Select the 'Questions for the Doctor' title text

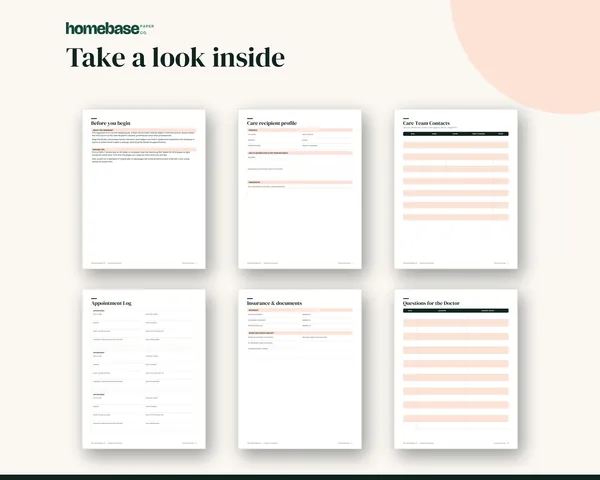431,303
